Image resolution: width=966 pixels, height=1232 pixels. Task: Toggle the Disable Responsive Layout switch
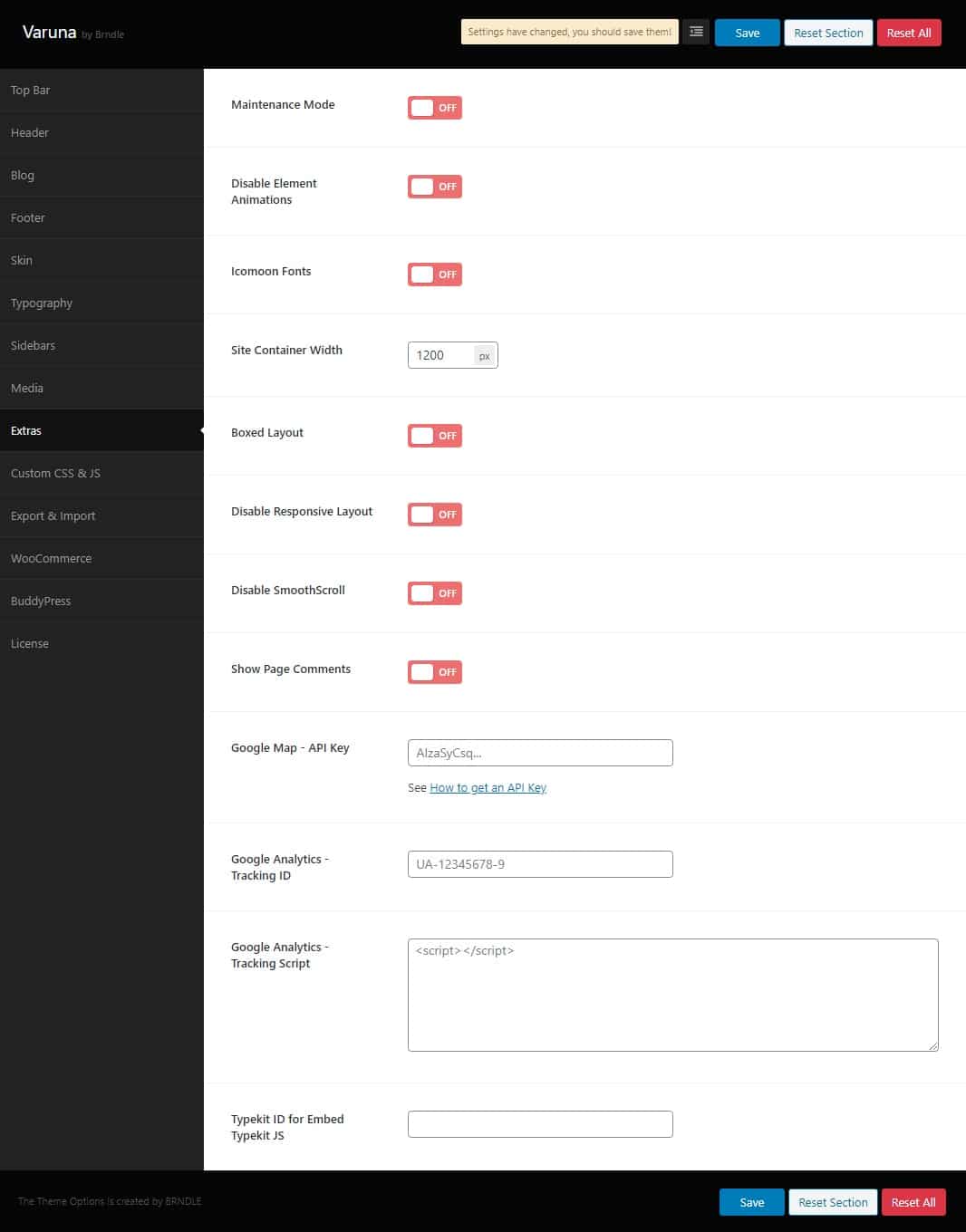(x=435, y=515)
